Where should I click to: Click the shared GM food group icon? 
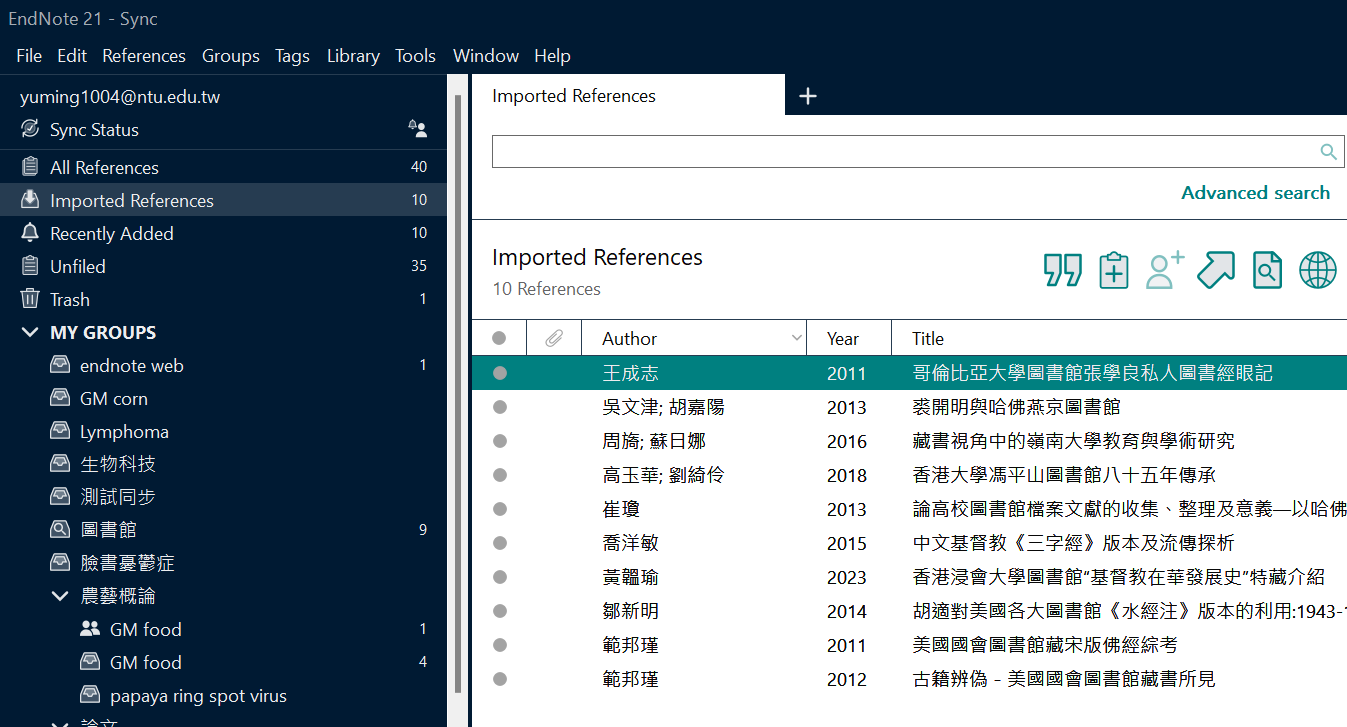coord(90,629)
